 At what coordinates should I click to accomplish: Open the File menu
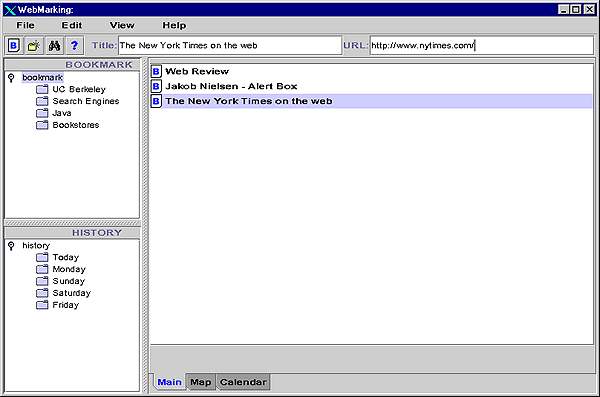pos(25,25)
